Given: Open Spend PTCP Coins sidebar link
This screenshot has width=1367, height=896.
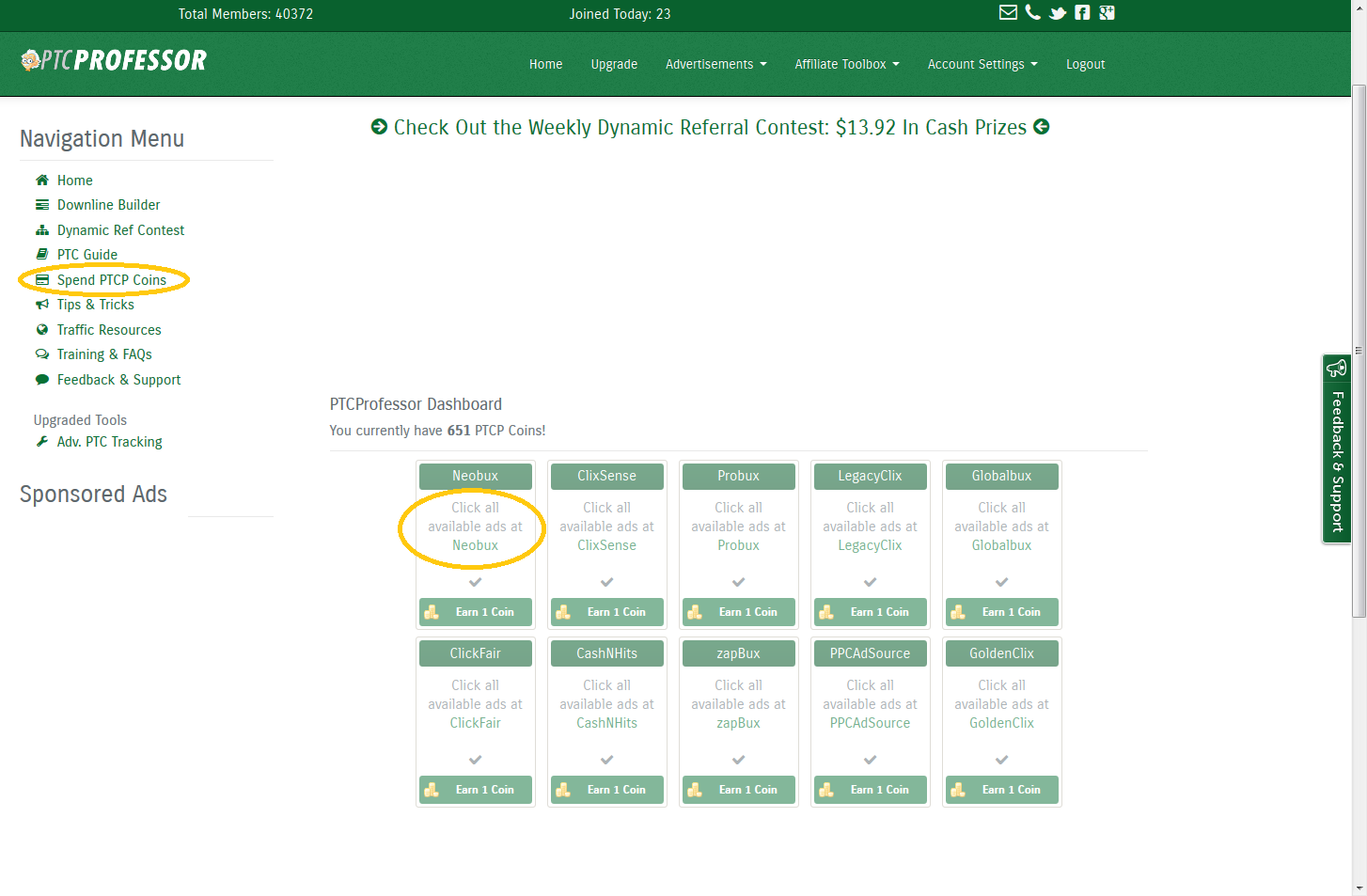Looking at the screenshot, I should coord(111,280).
